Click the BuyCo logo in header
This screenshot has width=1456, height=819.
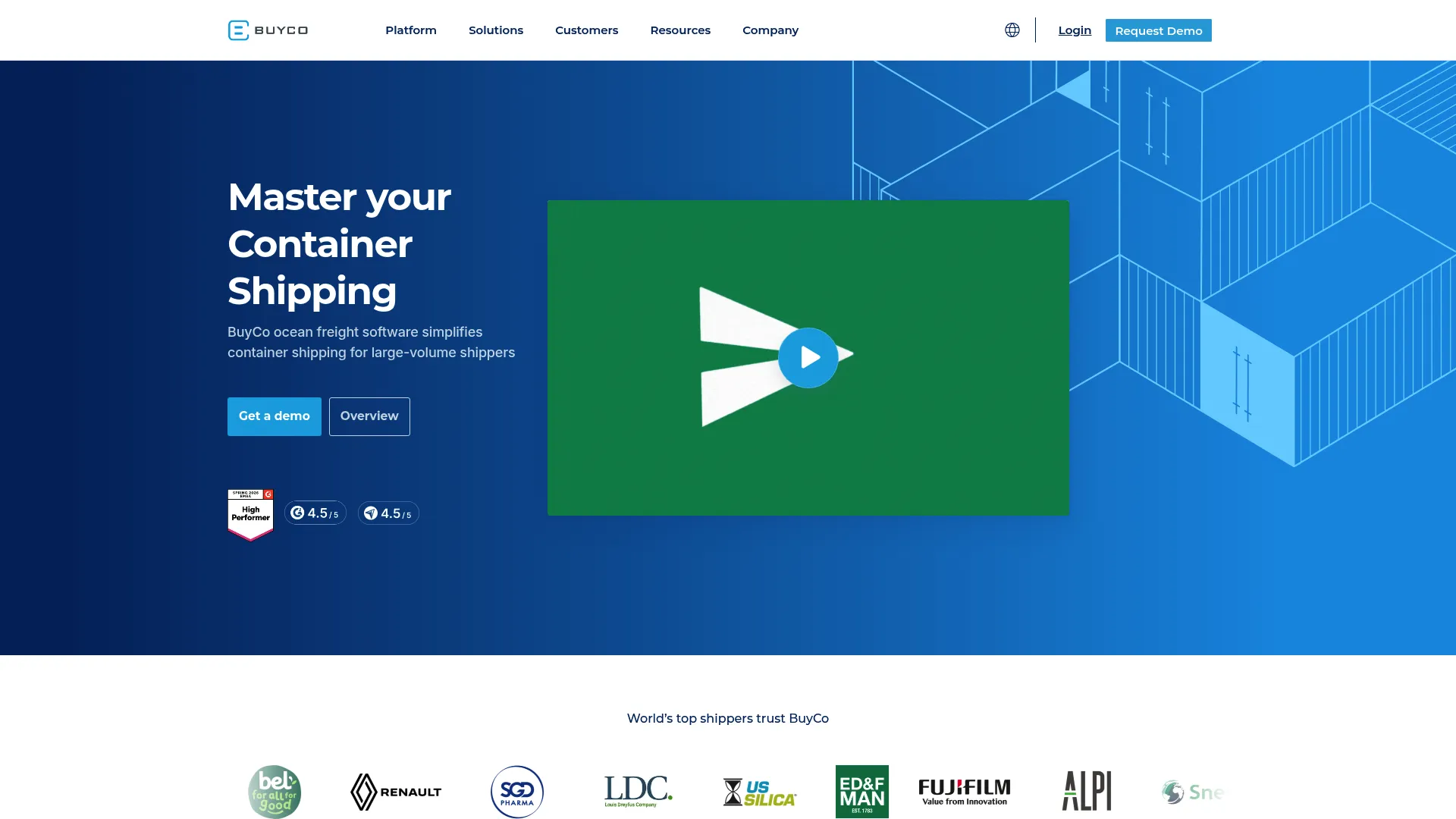268,30
